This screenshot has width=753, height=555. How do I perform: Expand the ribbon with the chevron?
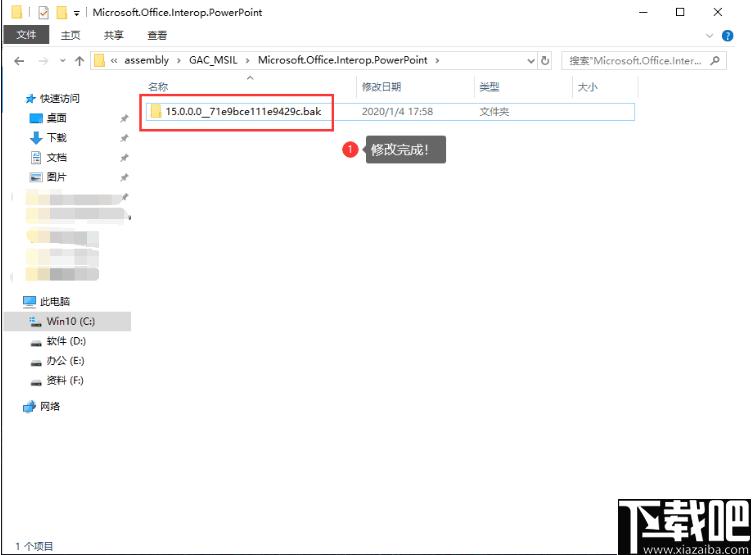click(709, 36)
